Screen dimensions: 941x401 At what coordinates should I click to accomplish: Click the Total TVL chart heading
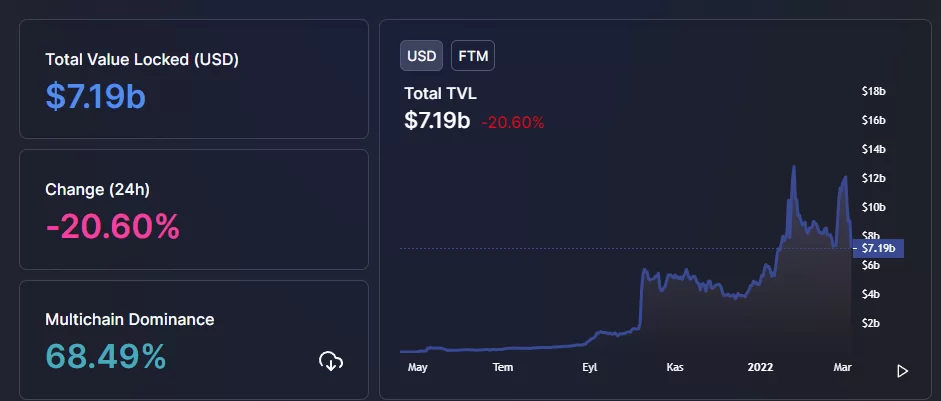pyautogui.click(x=440, y=93)
